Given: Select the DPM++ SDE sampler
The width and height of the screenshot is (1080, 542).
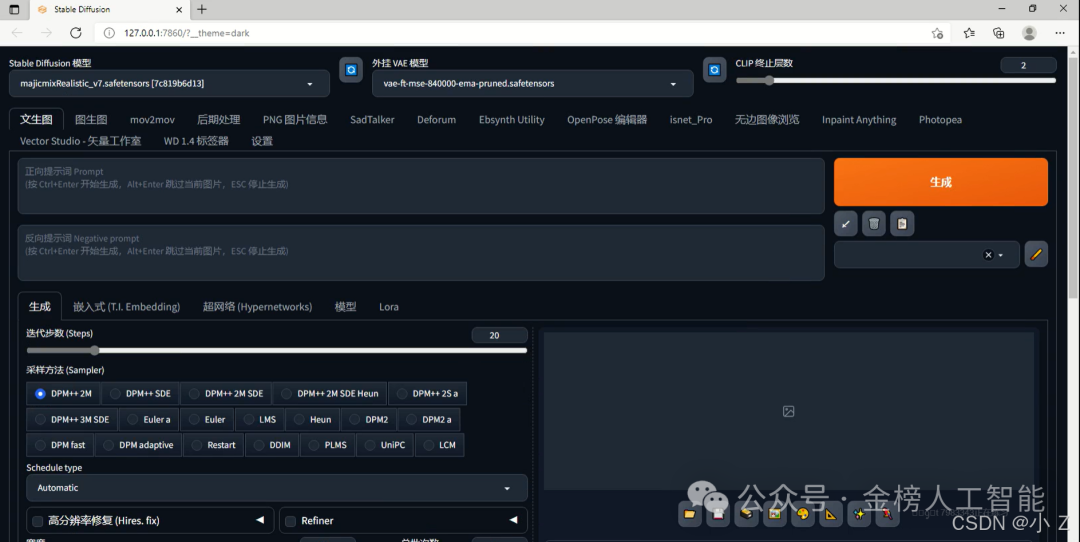Looking at the screenshot, I should tap(141, 393).
